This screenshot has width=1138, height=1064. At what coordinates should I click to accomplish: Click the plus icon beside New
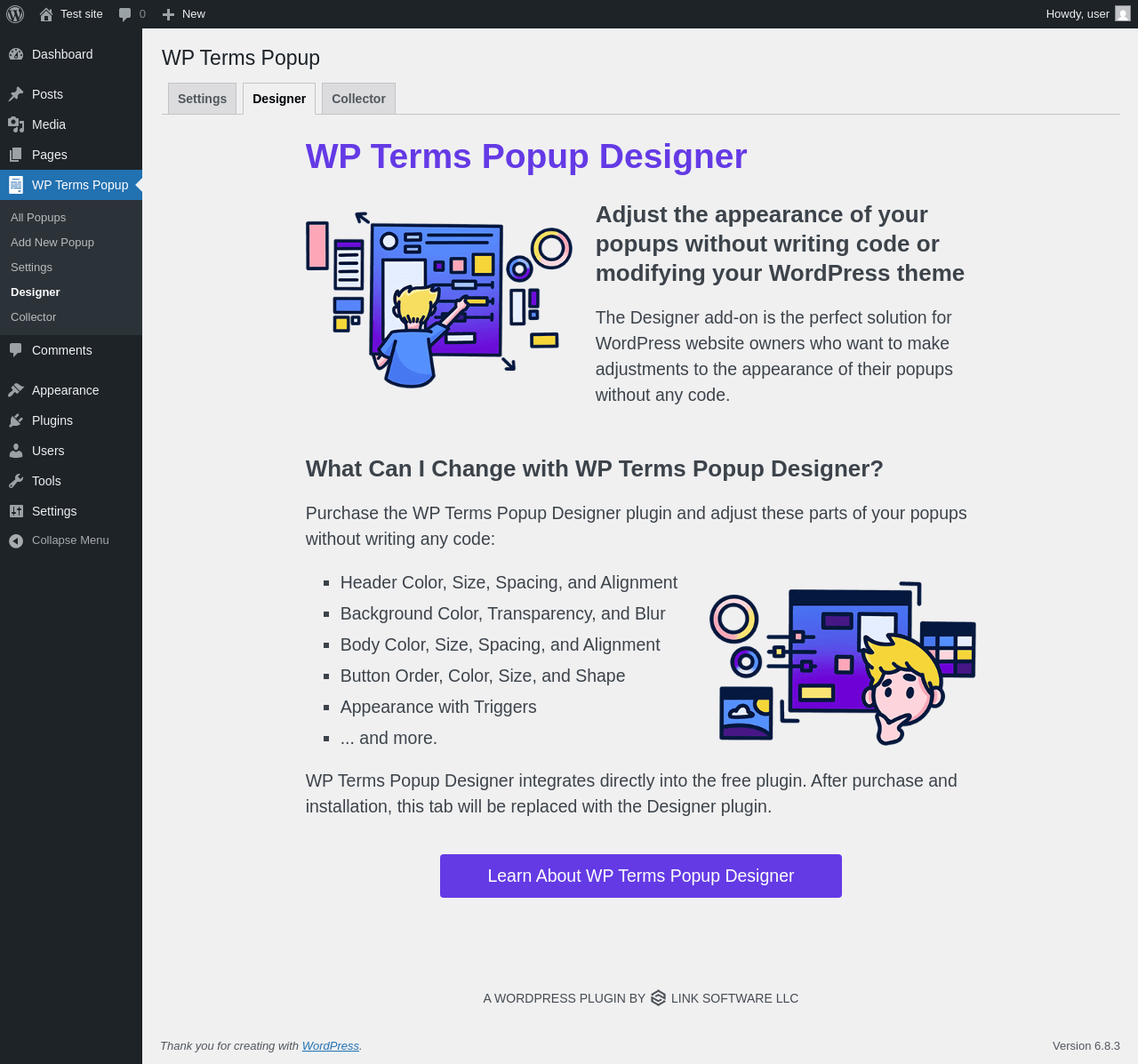168,14
